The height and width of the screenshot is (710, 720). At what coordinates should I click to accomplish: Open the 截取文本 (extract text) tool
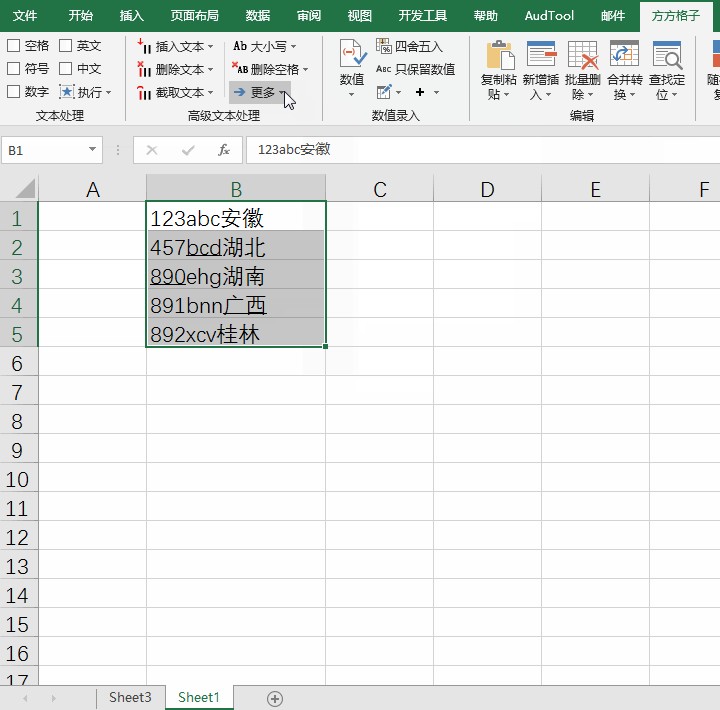point(175,93)
